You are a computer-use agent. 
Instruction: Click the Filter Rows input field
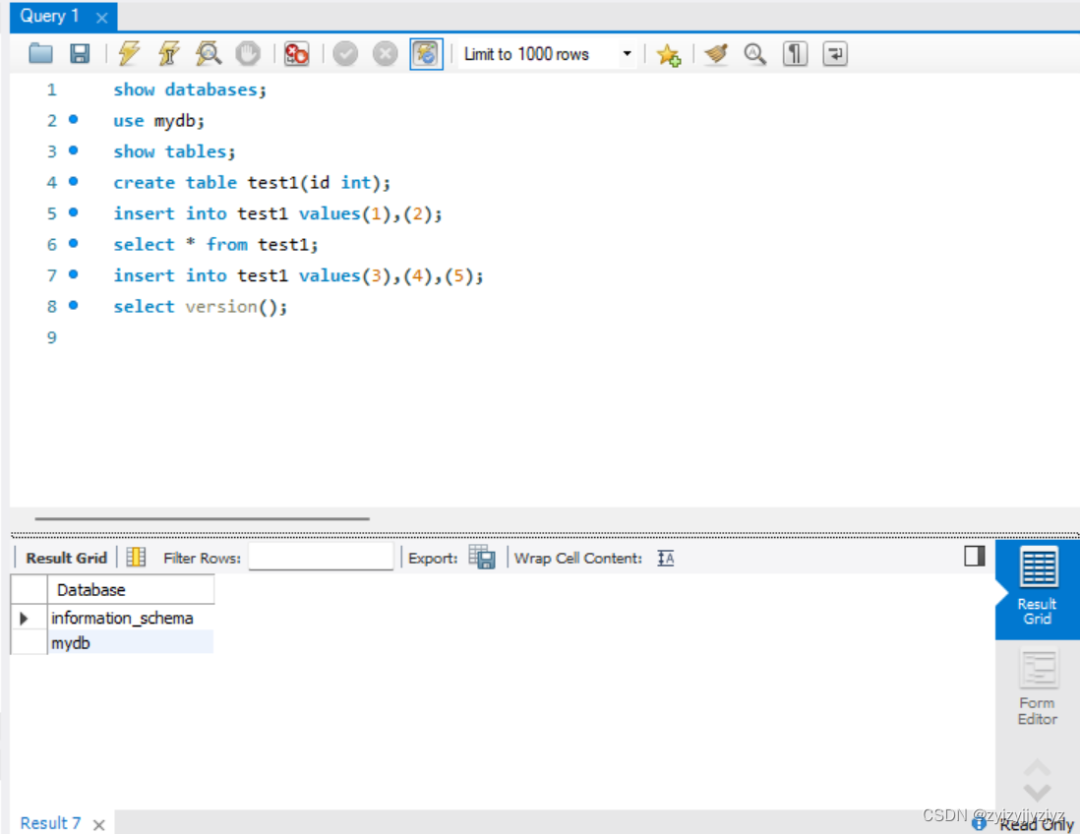click(320, 557)
